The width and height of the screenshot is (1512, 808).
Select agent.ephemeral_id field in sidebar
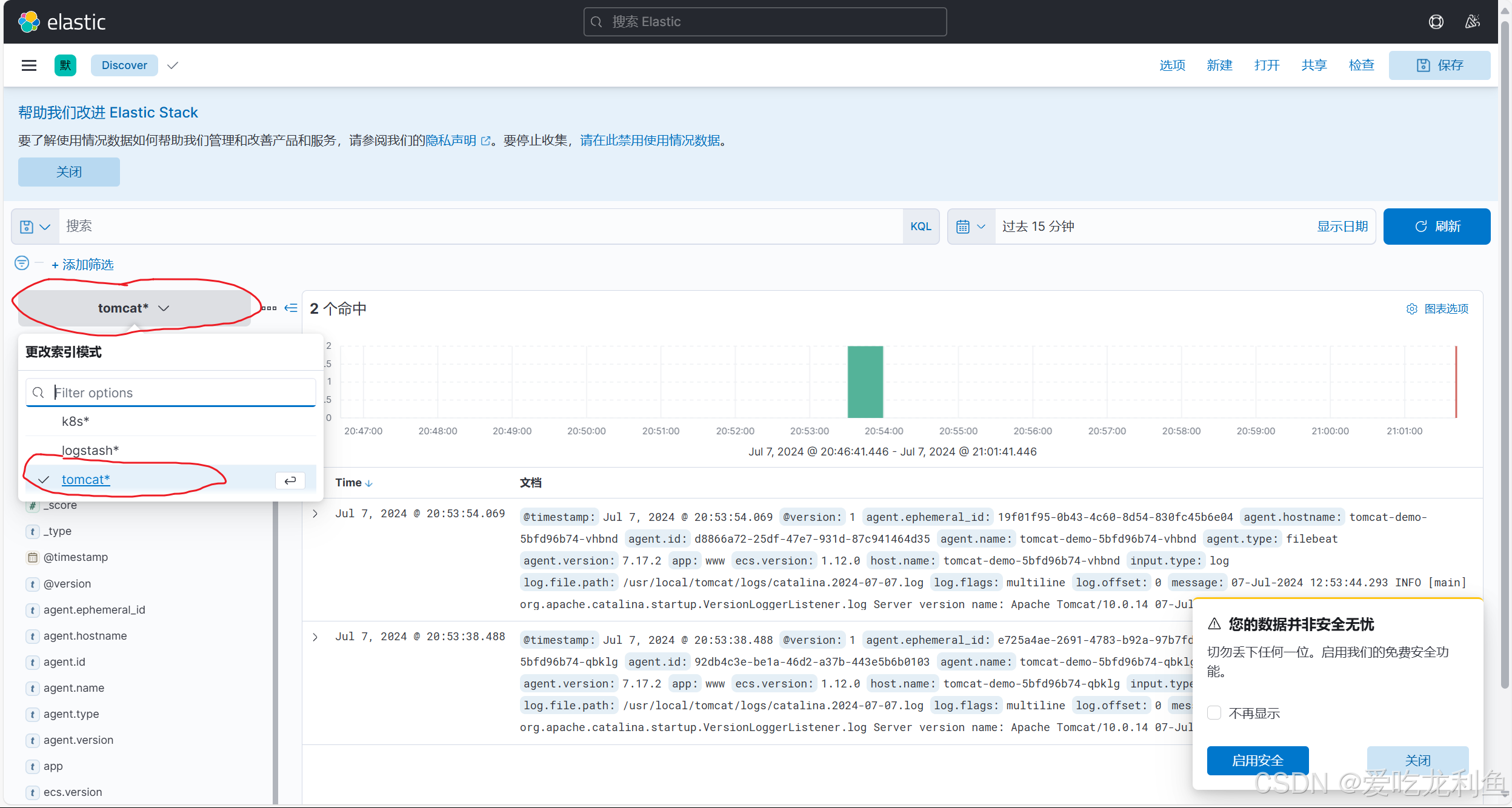(x=94, y=610)
